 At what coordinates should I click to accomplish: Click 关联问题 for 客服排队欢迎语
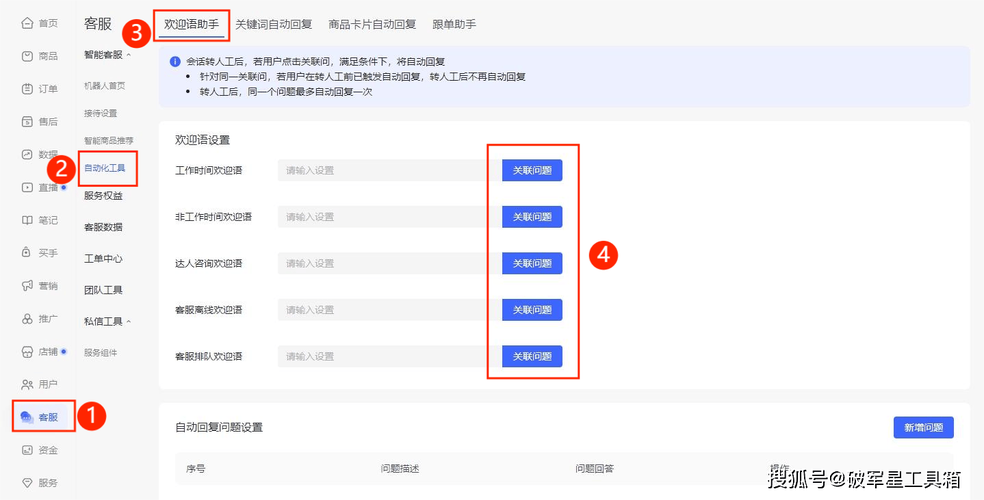point(532,356)
